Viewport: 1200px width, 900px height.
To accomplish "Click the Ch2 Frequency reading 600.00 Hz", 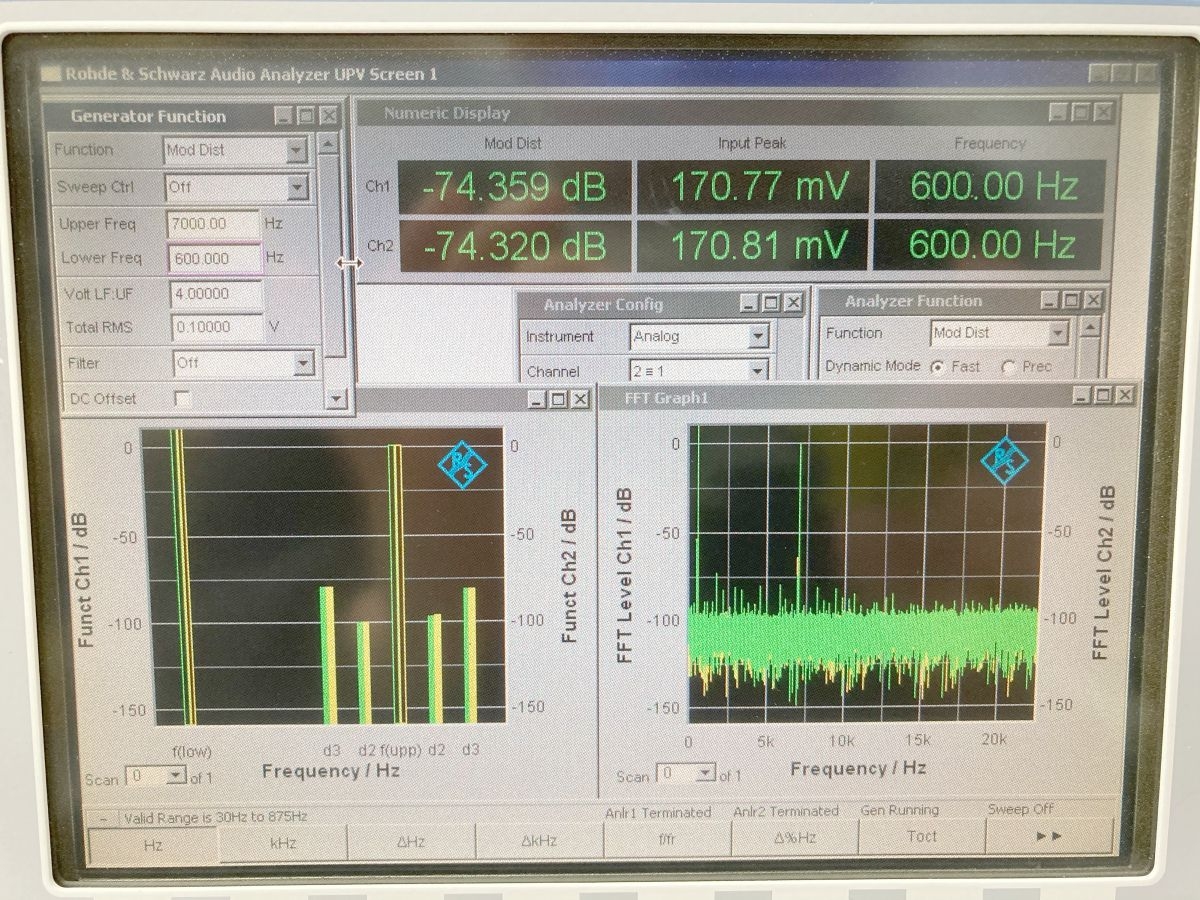I will [x=990, y=244].
